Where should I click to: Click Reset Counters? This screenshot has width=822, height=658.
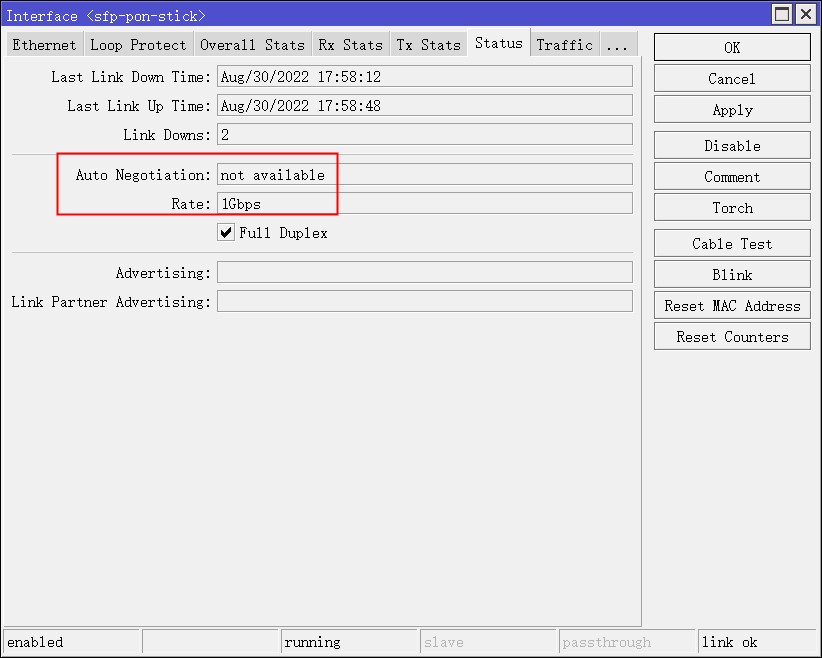click(732, 337)
